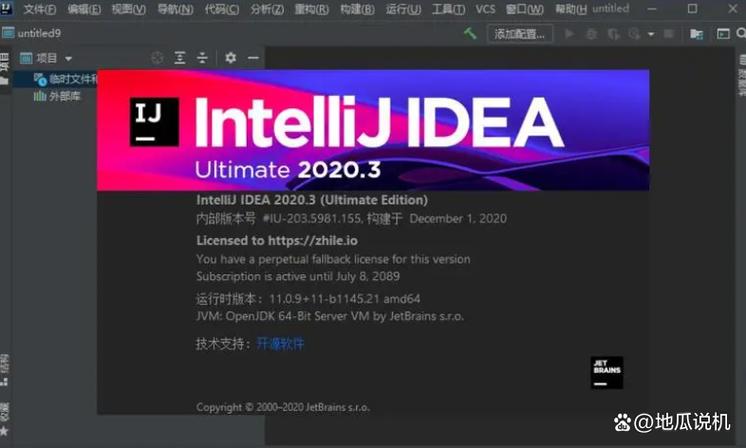This screenshot has width=746, height=448.
Task: Click the build number #IU-203.5981.155 text
Action: click(x=313, y=219)
